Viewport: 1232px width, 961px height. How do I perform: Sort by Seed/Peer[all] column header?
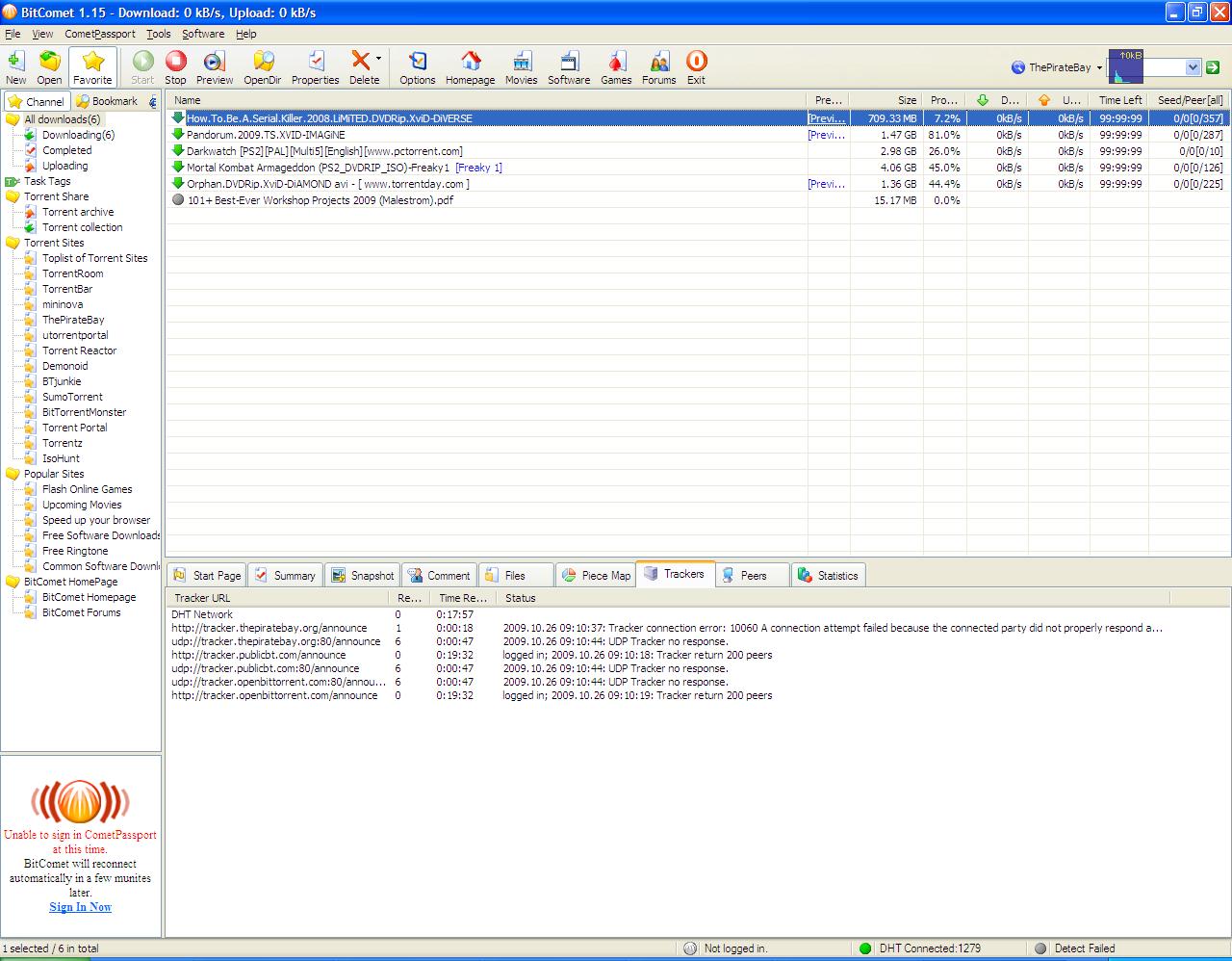(1190, 100)
